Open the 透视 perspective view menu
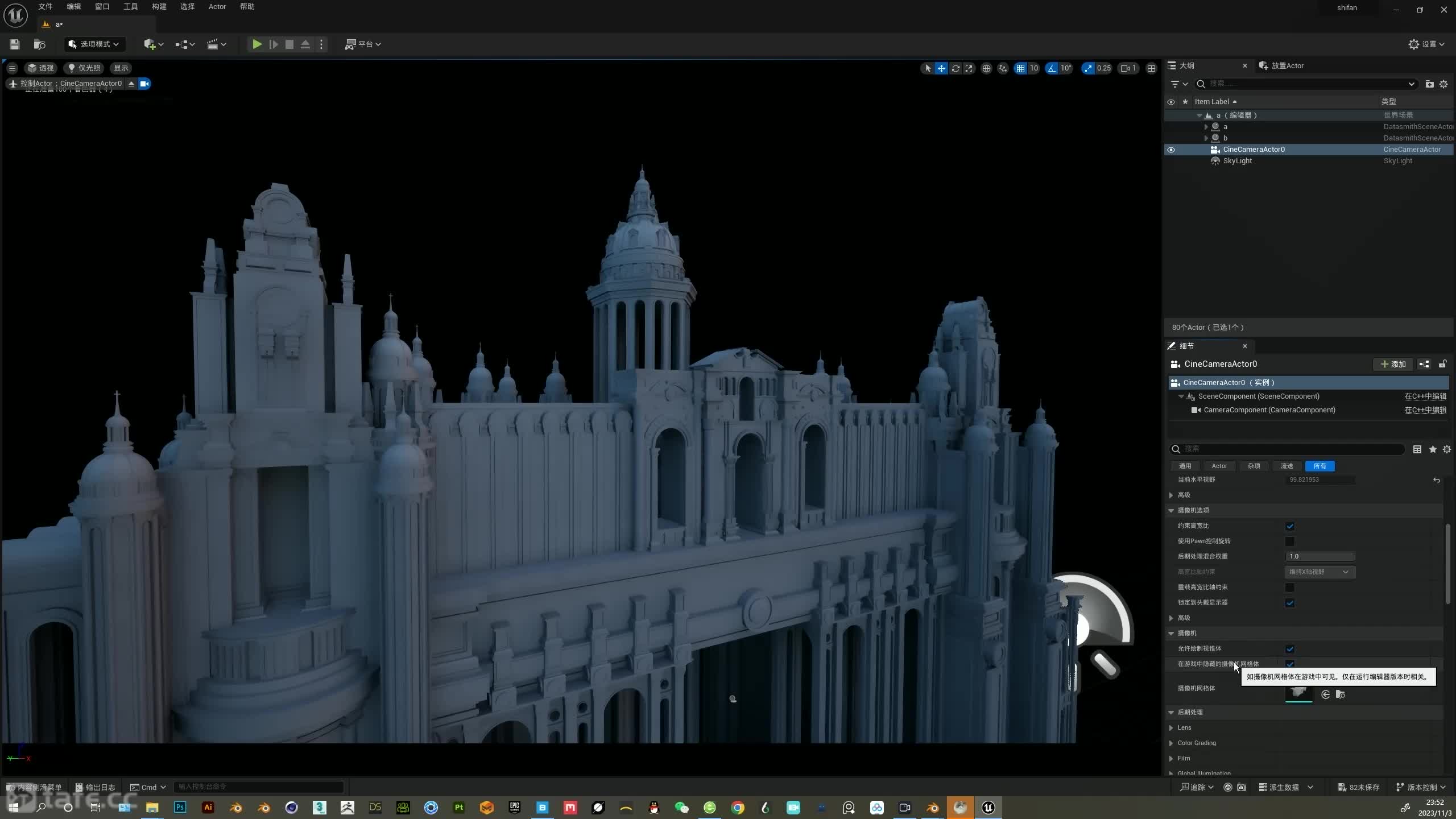This screenshot has width=1456, height=819. pos(40,68)
